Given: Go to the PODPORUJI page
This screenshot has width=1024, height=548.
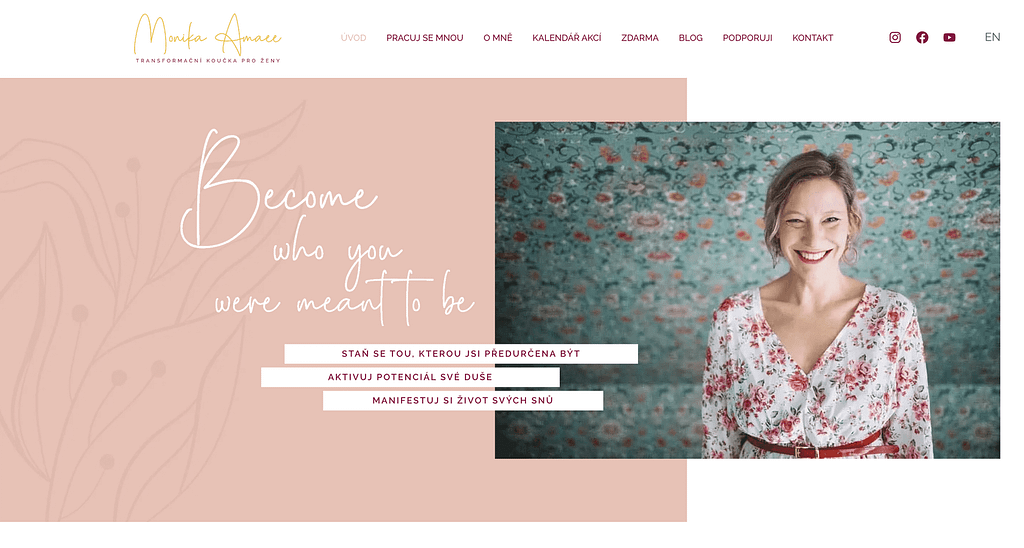Looking at the screenshot, I should (x=747, y=38).
